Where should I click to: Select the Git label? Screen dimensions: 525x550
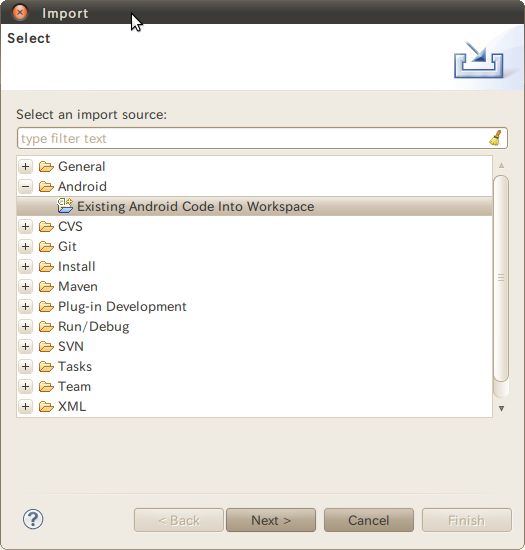click(67, 246)
